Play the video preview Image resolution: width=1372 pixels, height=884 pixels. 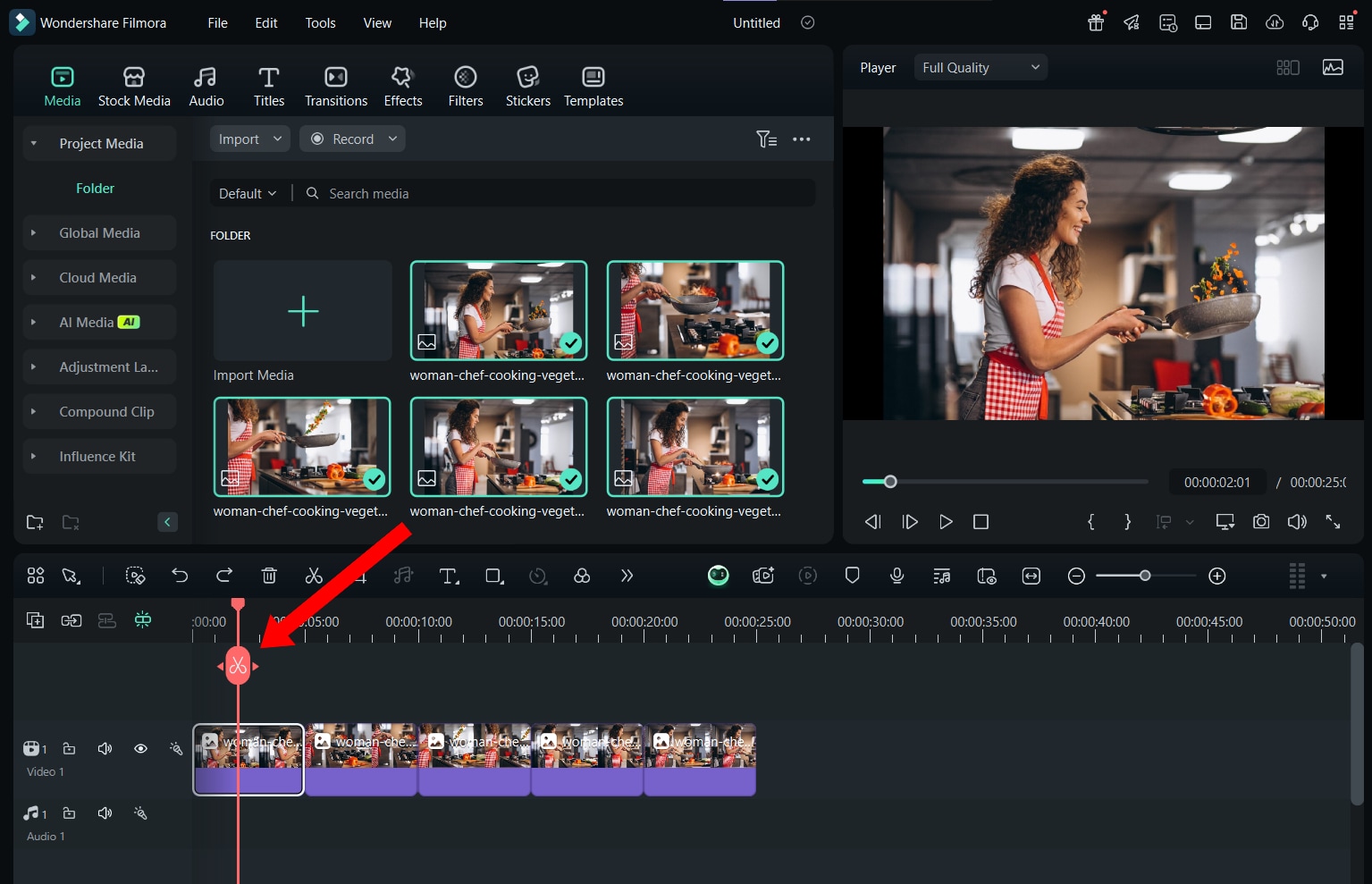coord(946,522)
